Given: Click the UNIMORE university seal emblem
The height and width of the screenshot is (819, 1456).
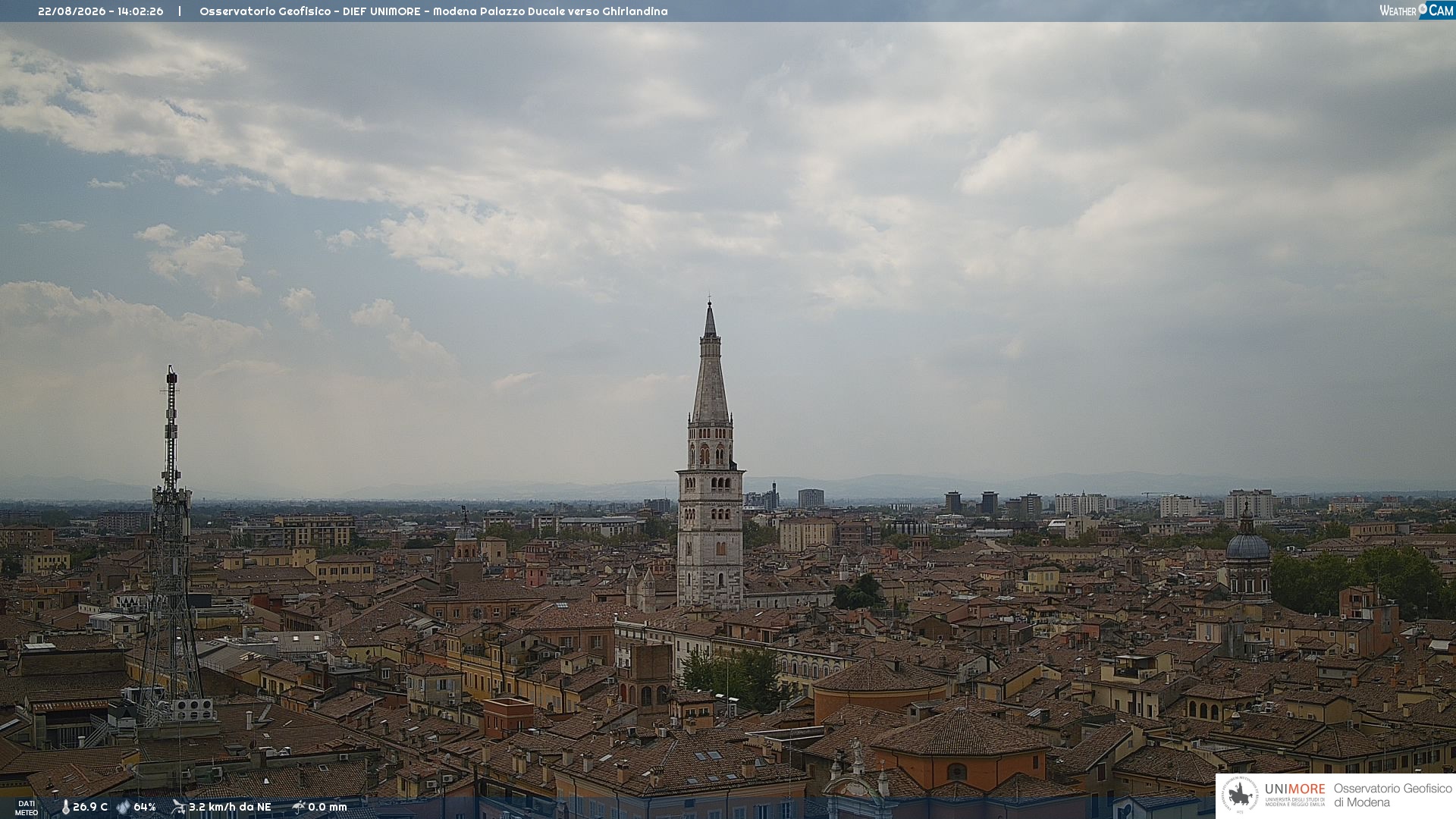Looking at the screenshot, I should pos(1240,795).
